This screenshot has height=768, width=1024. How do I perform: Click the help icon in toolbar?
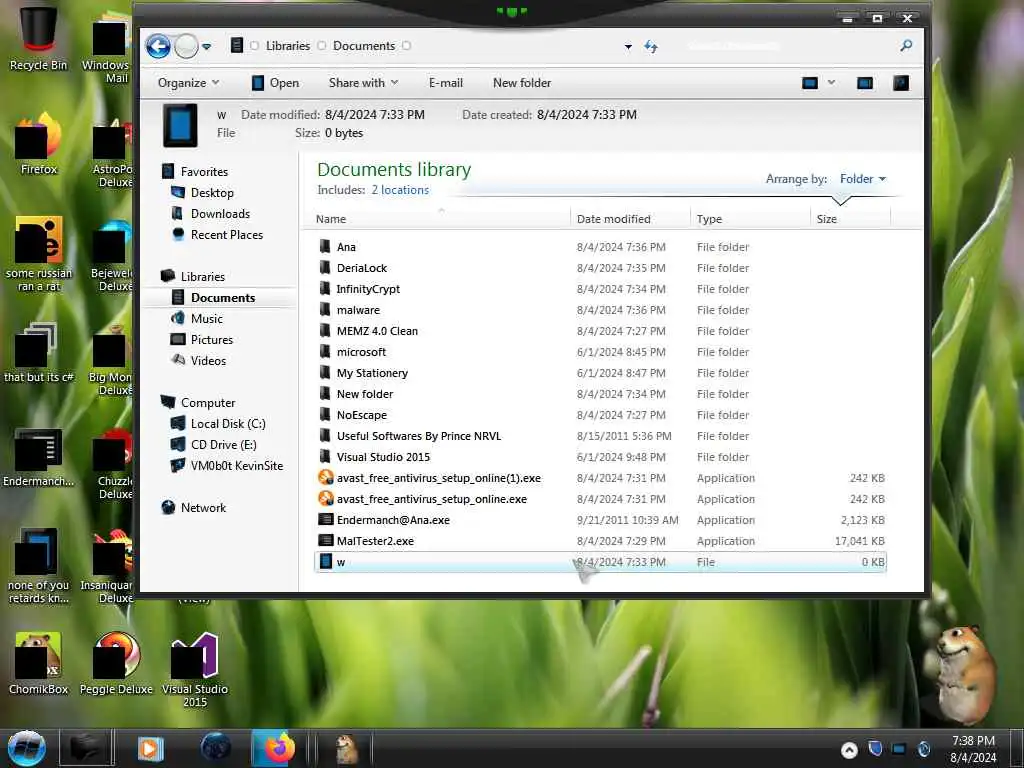click(901, 83)
